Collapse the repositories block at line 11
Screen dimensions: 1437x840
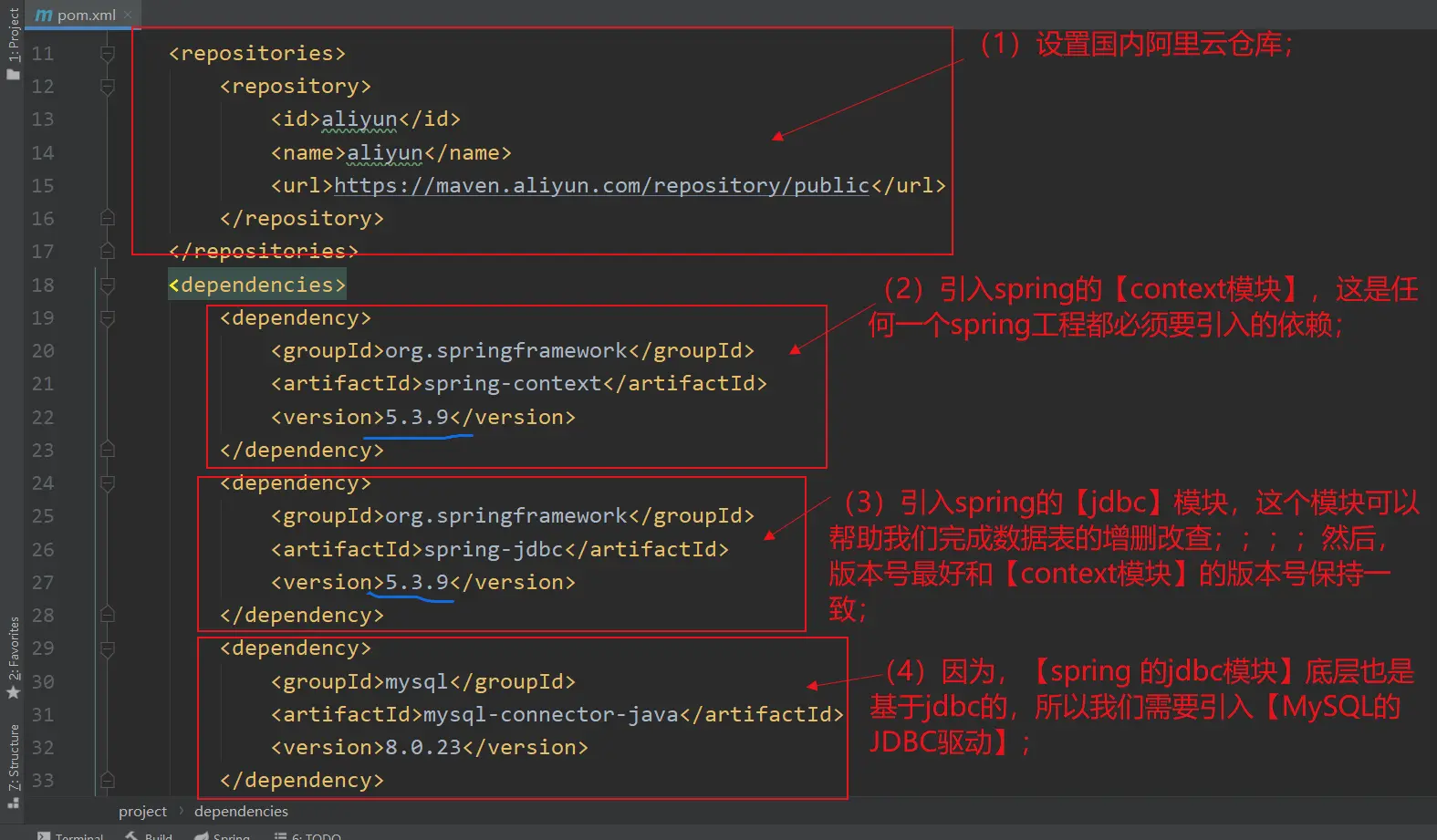107,54
